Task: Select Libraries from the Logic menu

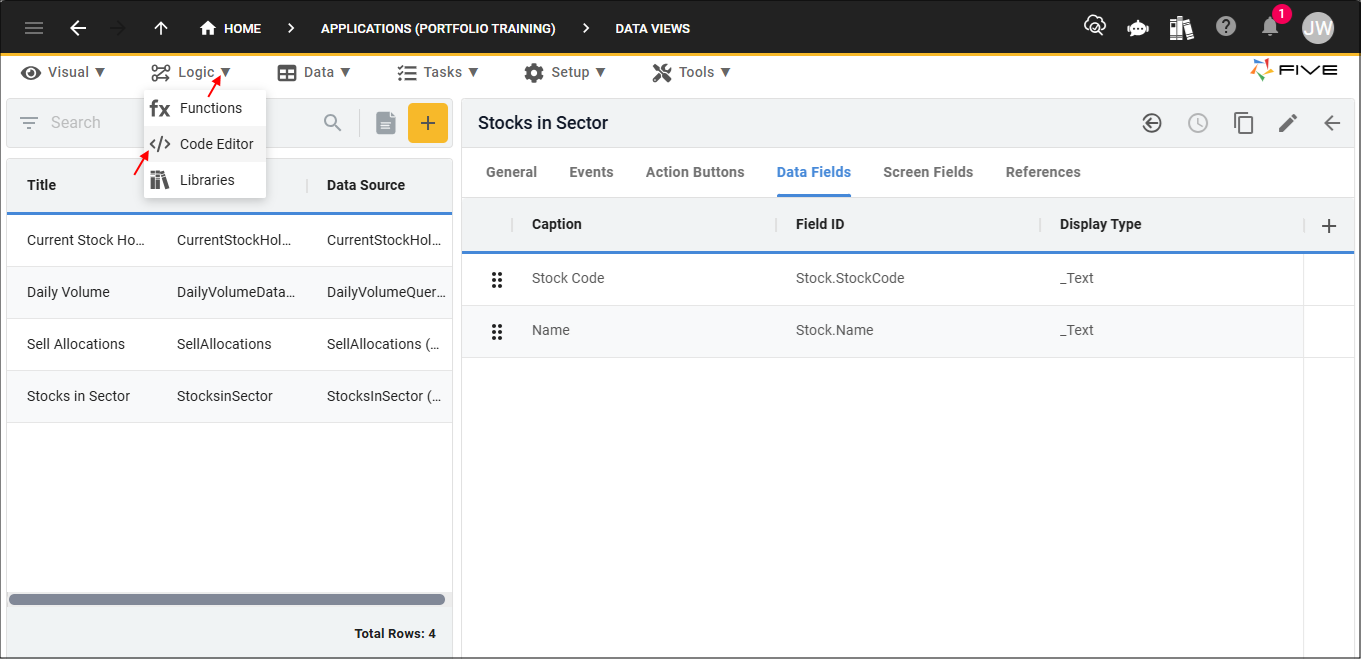Action: pos(205,180)
